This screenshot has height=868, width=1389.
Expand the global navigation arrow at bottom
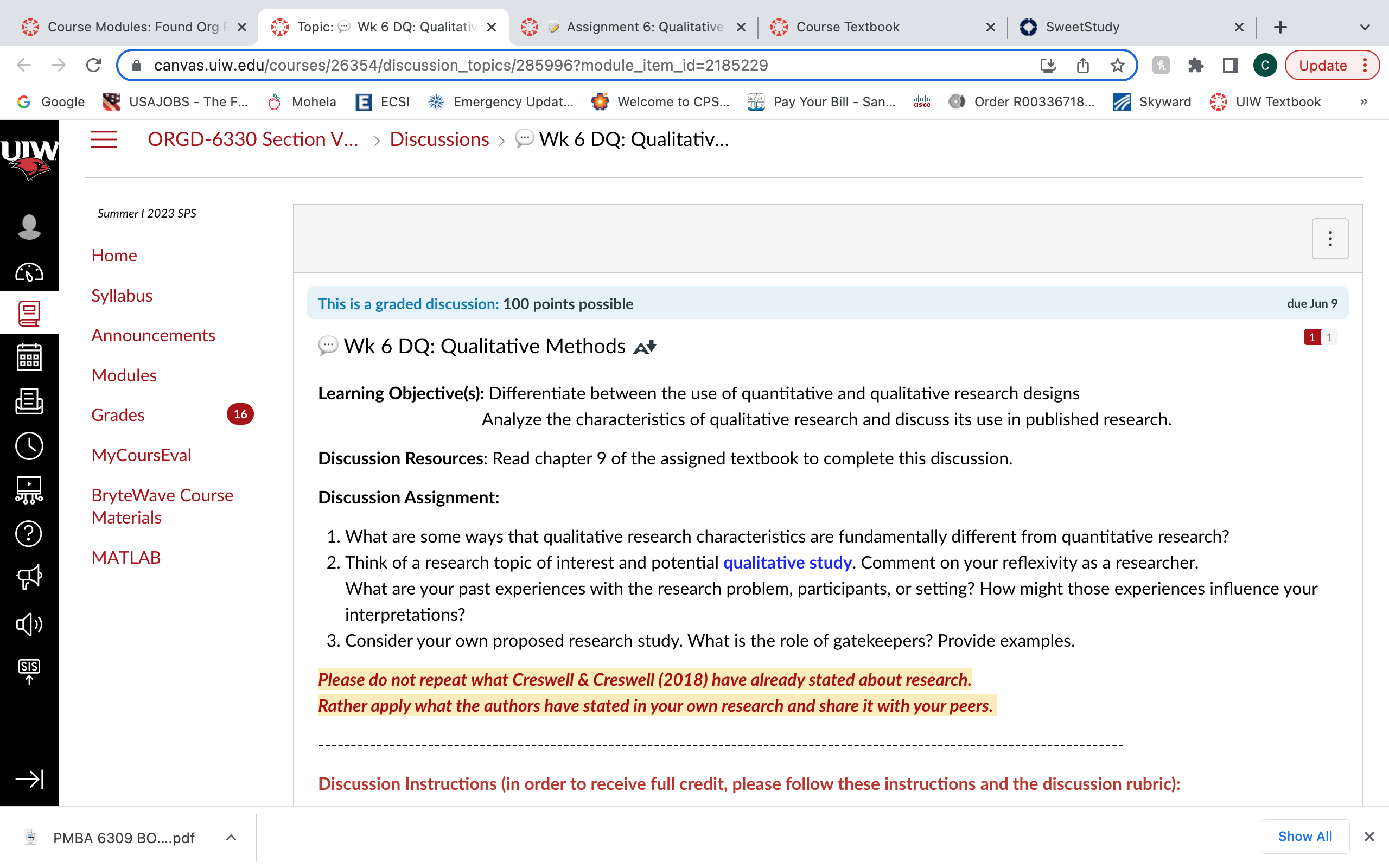click(x=29, y=779)
